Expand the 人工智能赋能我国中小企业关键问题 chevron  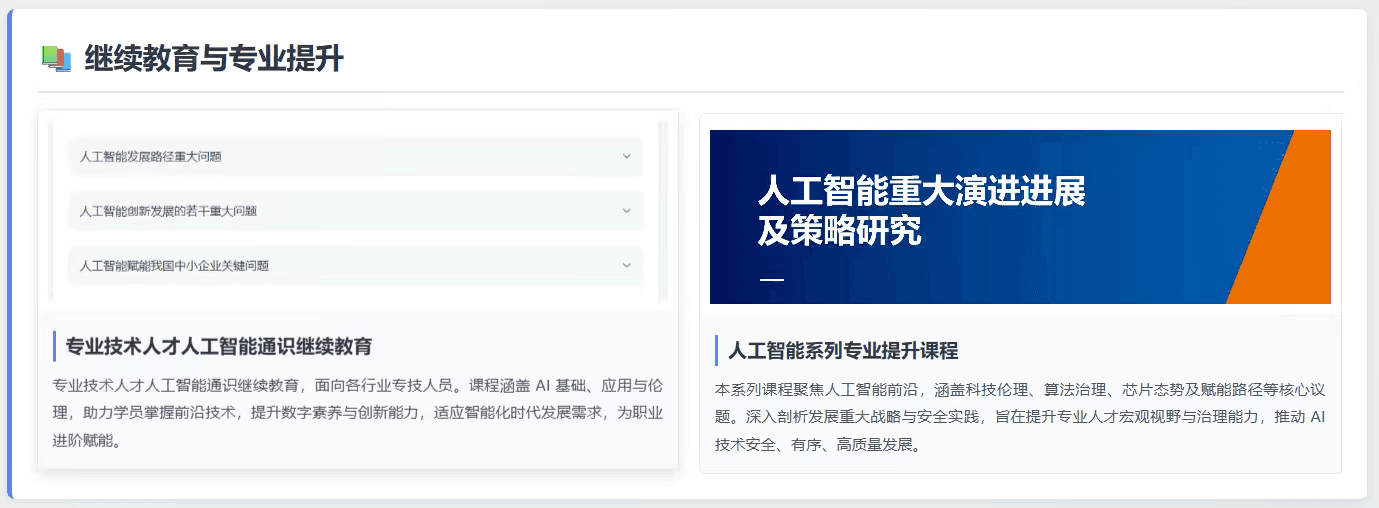[627, 265]
